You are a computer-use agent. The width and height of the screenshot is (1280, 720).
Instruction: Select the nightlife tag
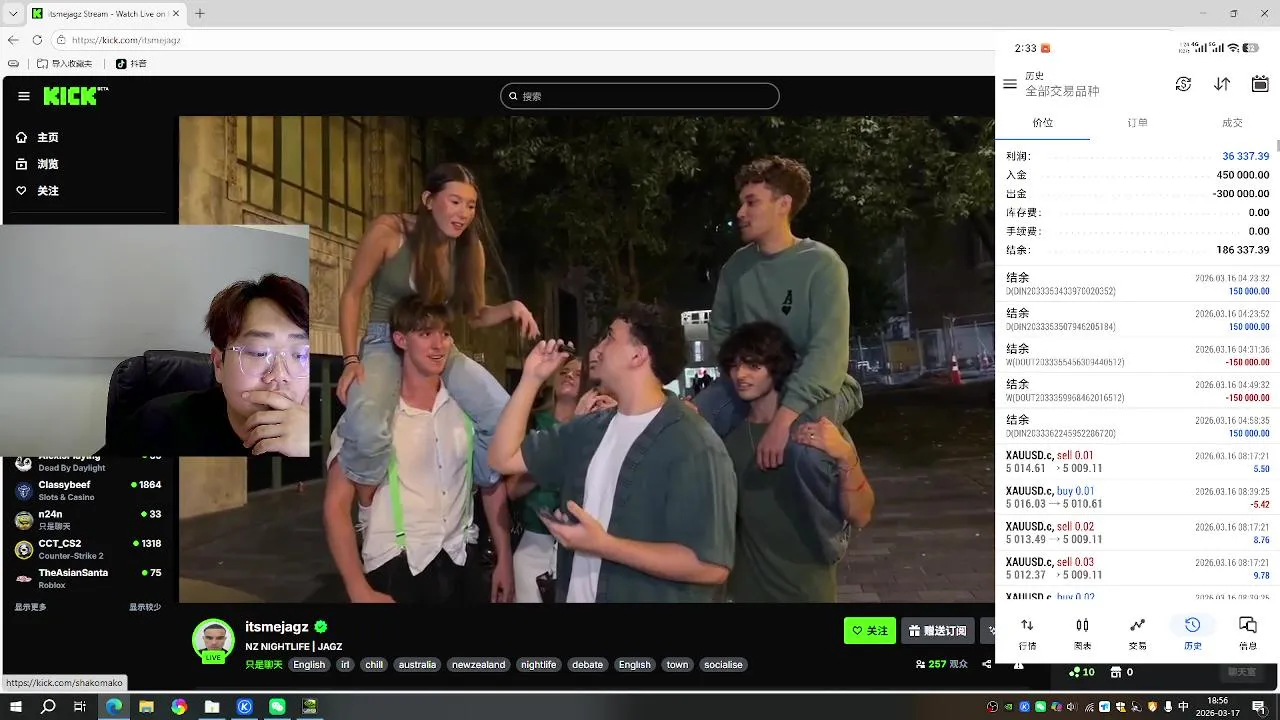[538, 664]
